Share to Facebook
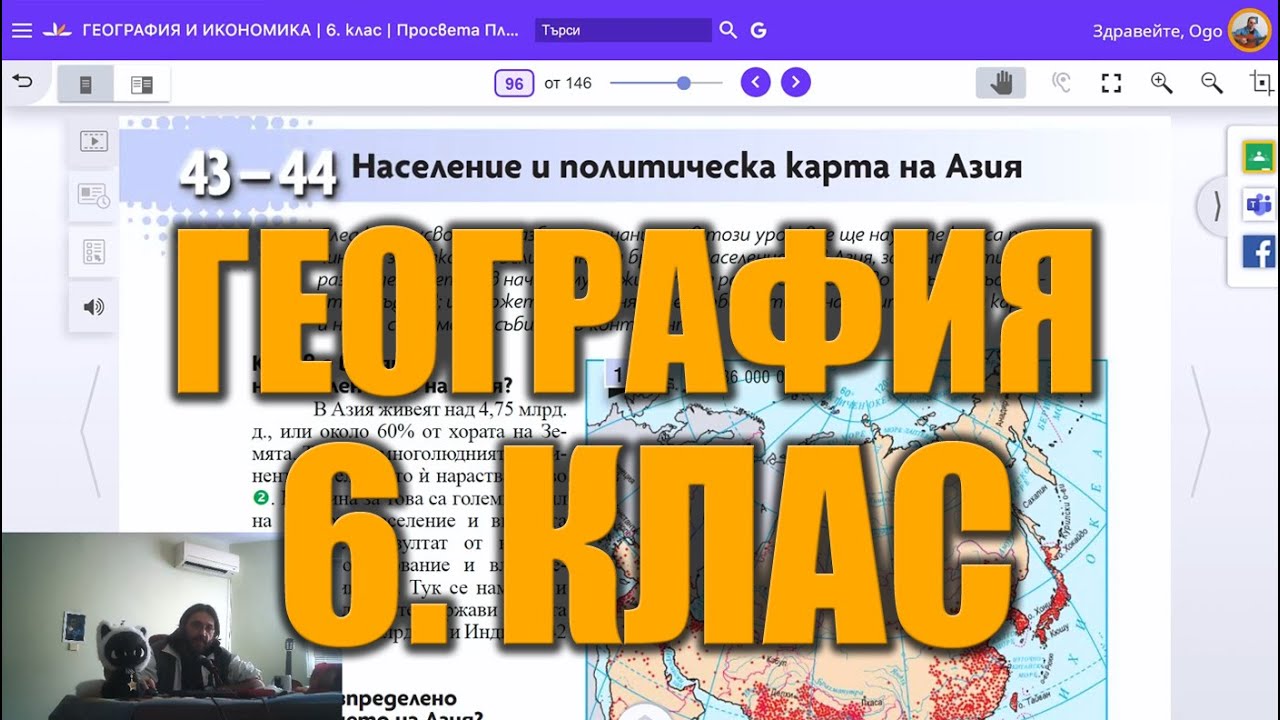 coord(1258,251)
